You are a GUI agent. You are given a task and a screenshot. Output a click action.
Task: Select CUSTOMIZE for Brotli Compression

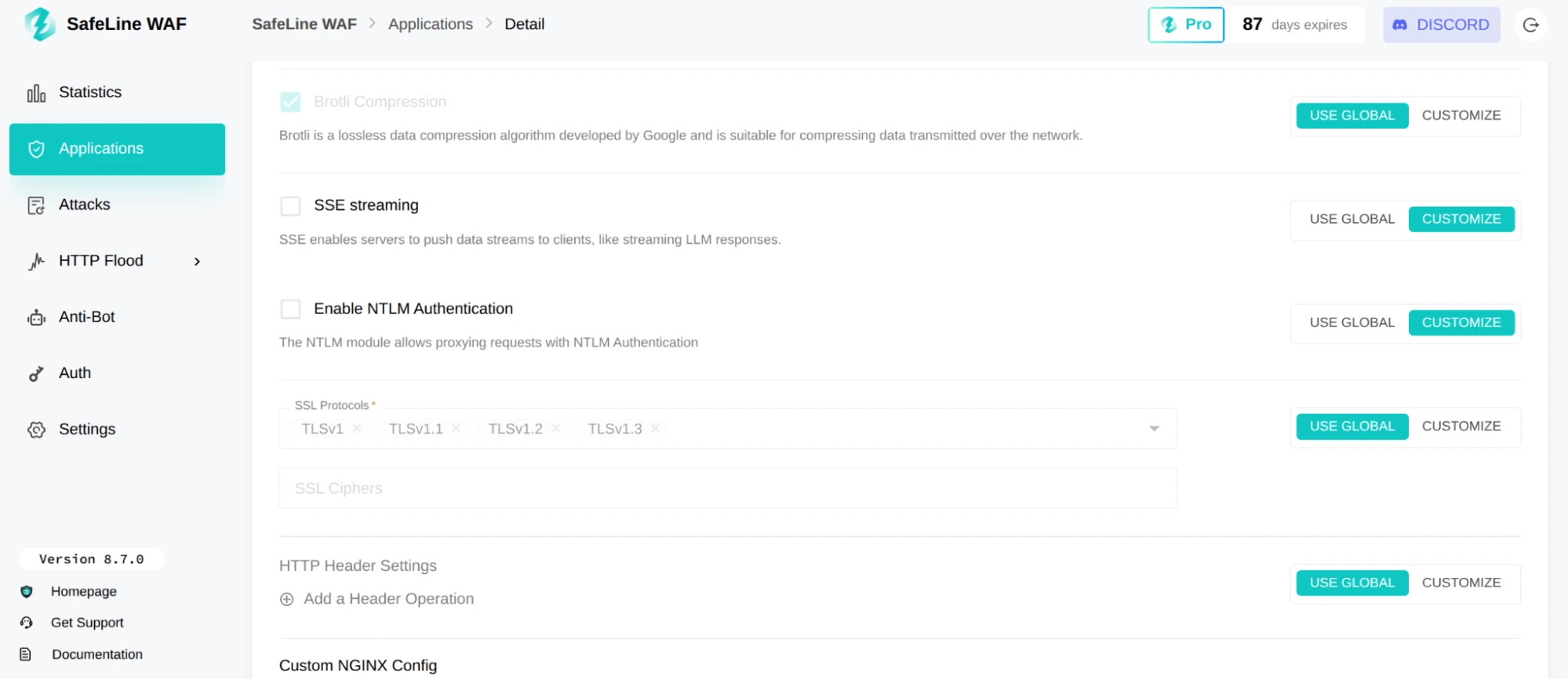point(1461,115)
